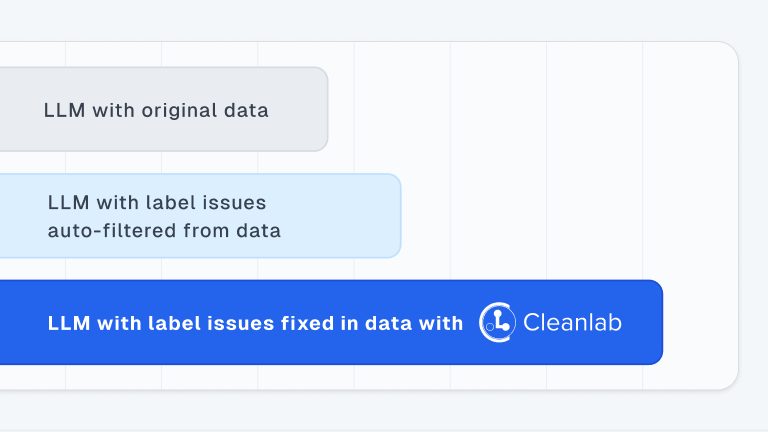Image resolution: width=768 pixels, height=432 pixels.
Task: Select the light blue auto-filtered data bar
Action: pos(200,216)
